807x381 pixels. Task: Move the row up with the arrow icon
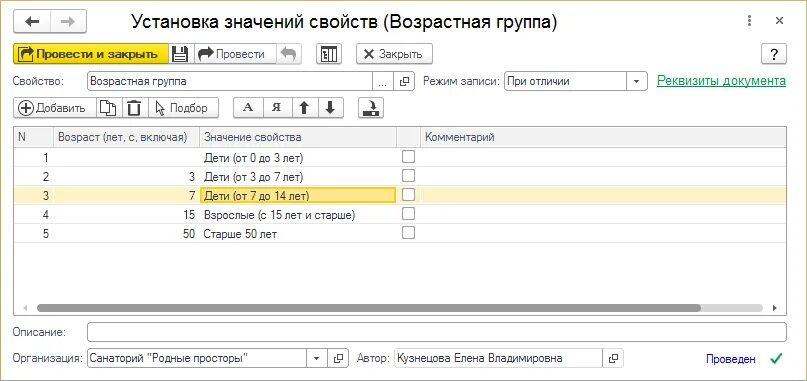(305, 108)
